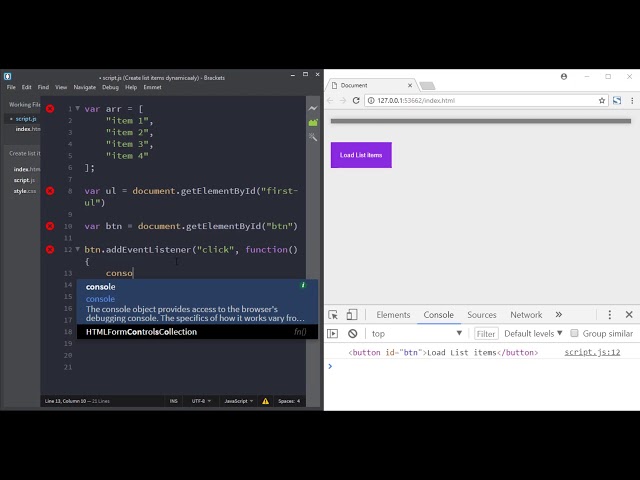Bookmark this page with the star icon

(x=602, y=100)
